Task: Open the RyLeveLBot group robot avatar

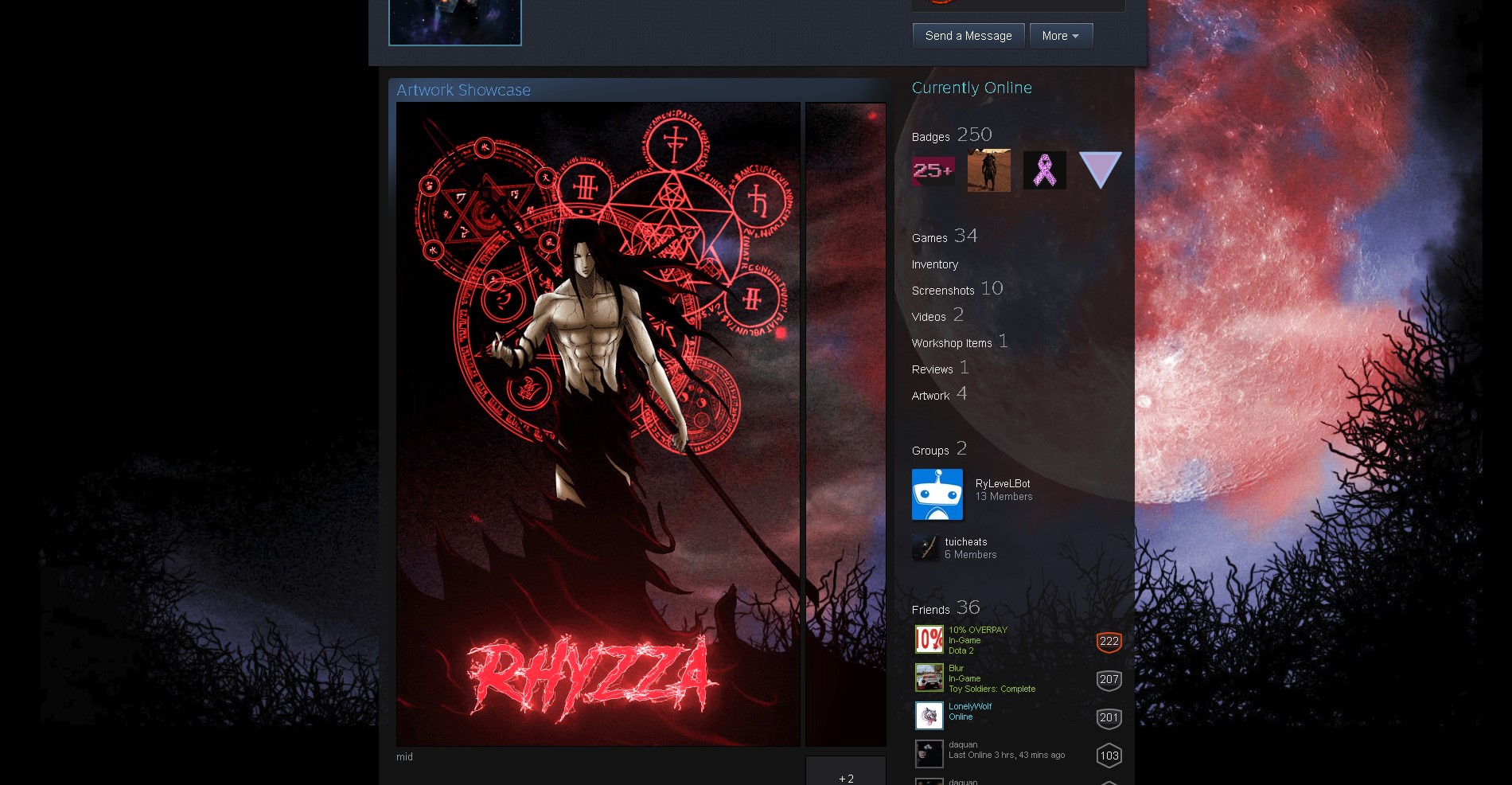Action: (937, 494)
